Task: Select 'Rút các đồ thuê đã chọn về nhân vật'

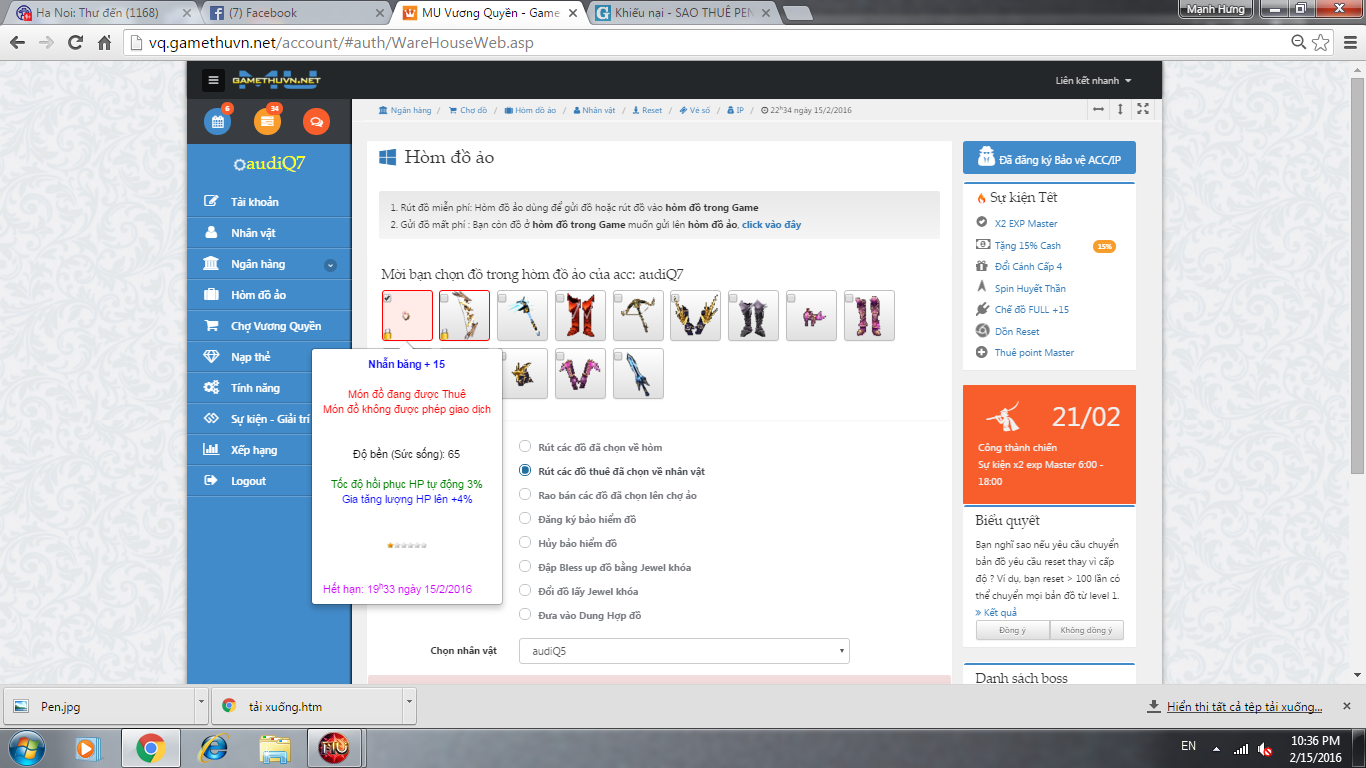Action: (x=525, y=471)
